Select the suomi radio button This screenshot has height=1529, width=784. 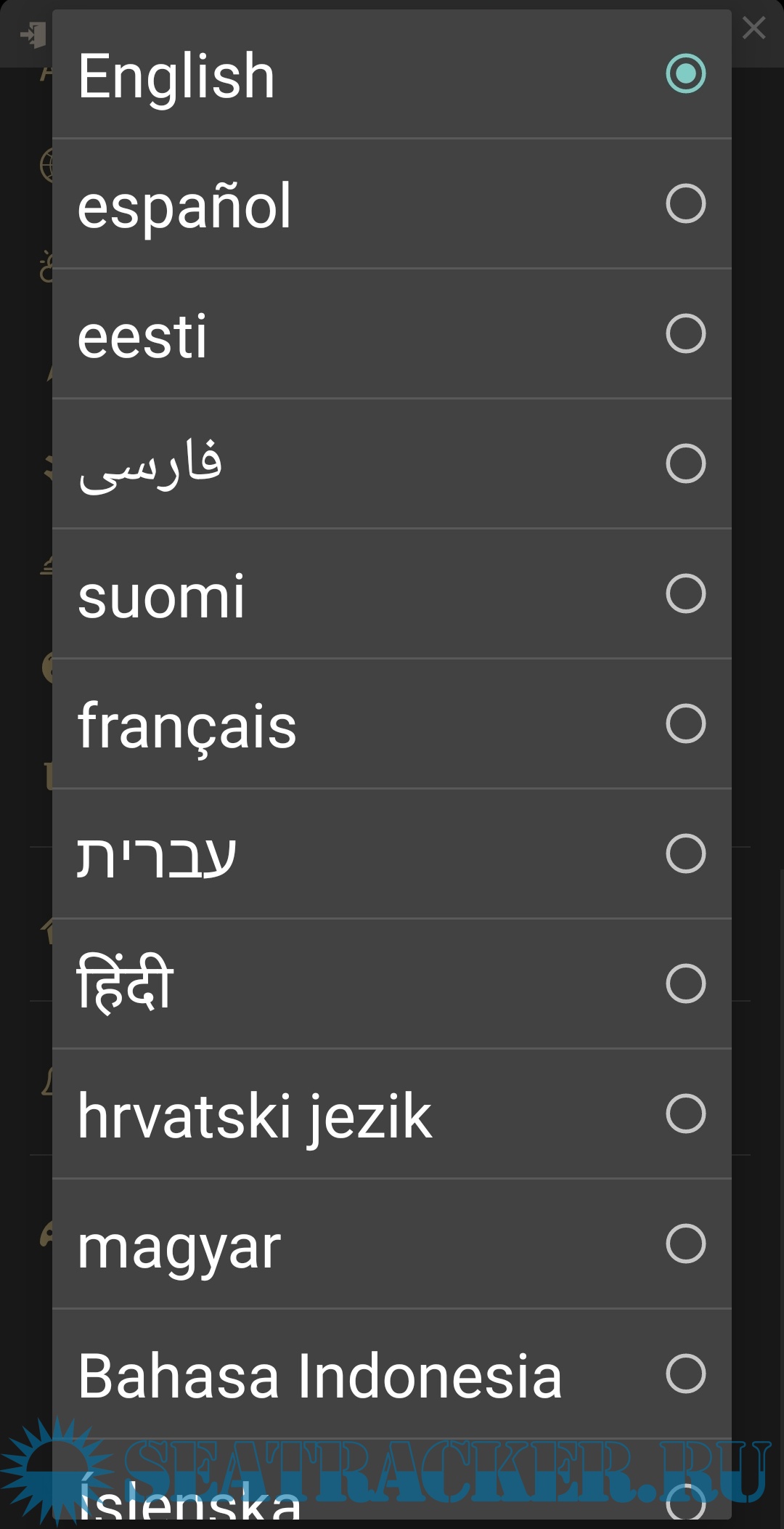[685, 593]
